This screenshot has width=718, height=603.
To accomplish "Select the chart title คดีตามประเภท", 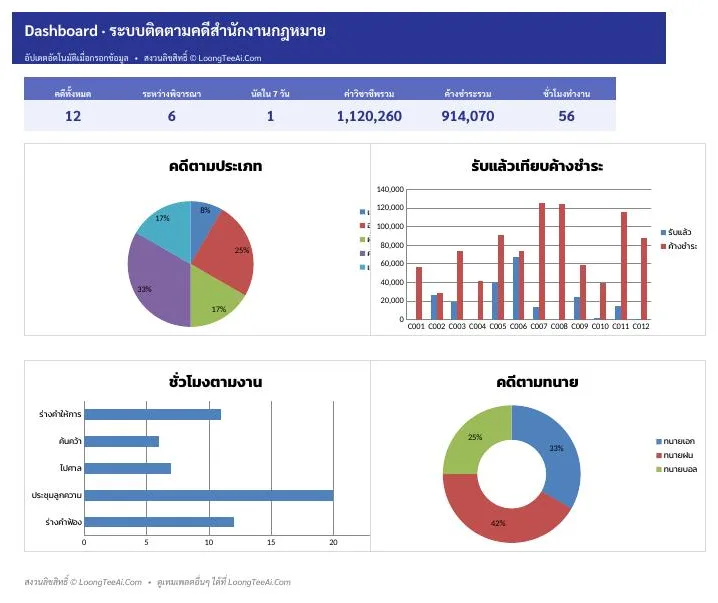I will [215, 166].
